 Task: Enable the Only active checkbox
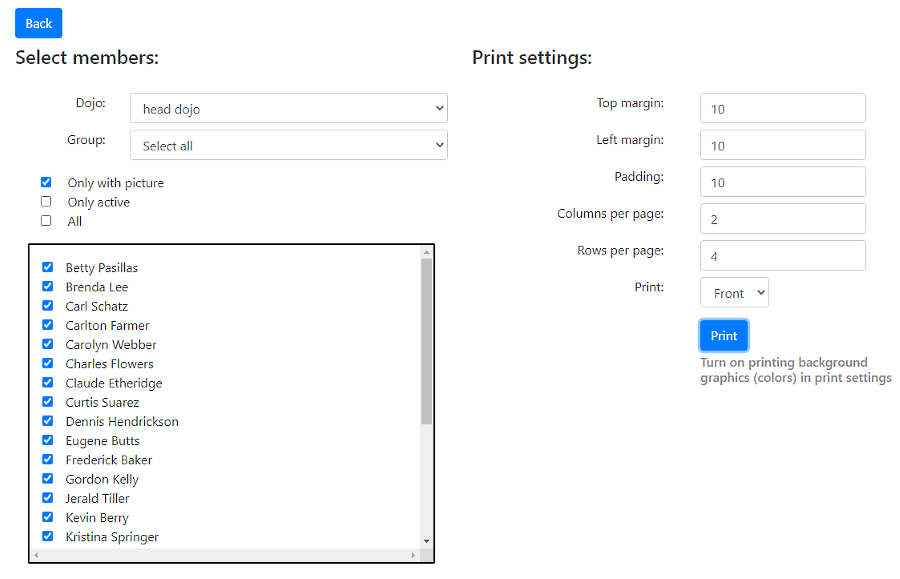pyautogui.click(x=46, y=201)
